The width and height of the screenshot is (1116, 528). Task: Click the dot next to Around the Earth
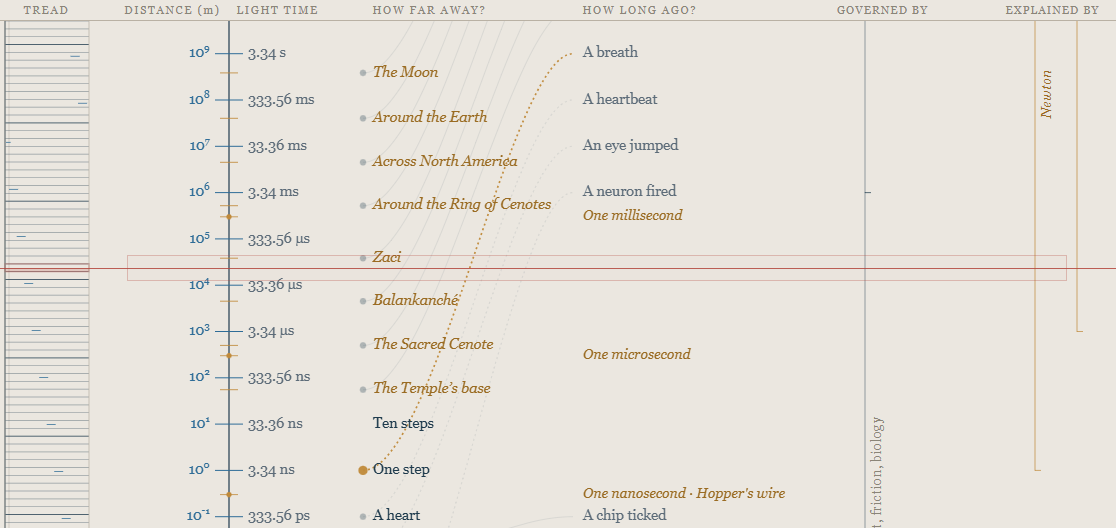coord(363,118)
